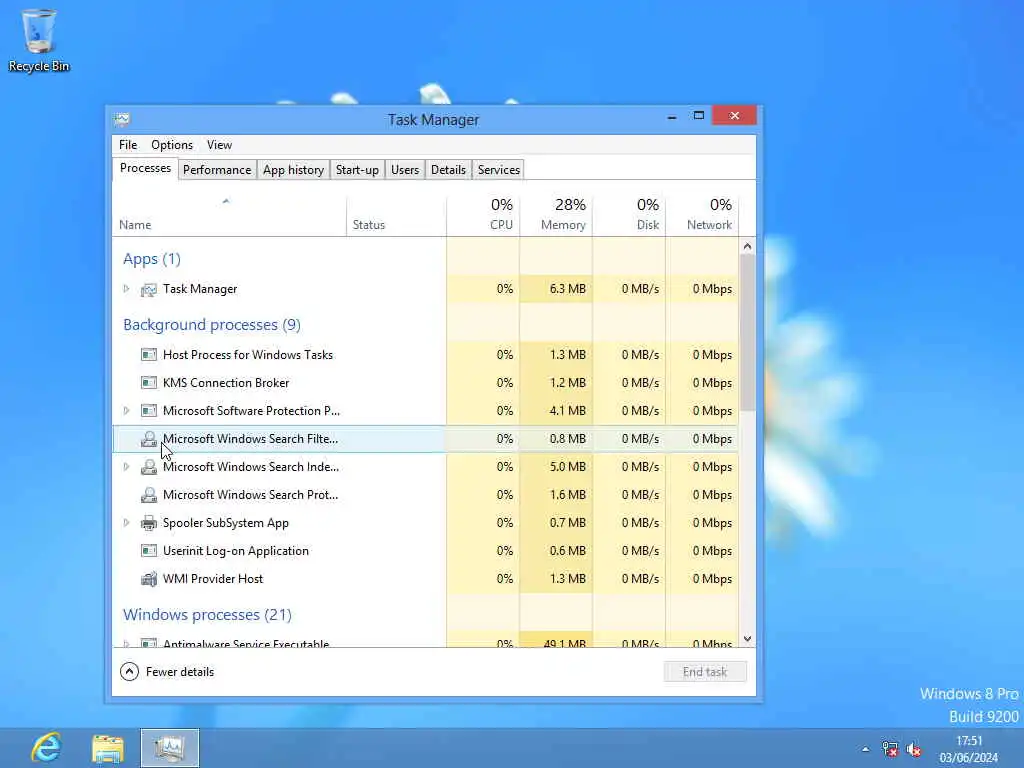Open File Explorer from the taskbar

pyautogui.click(x=108, y=748)
